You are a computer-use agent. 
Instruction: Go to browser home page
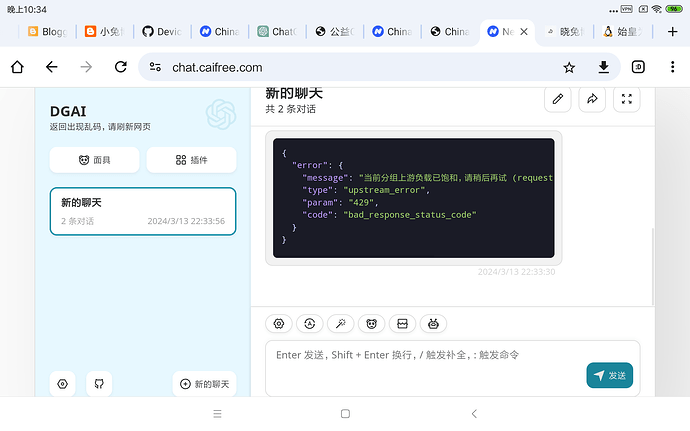17,67
